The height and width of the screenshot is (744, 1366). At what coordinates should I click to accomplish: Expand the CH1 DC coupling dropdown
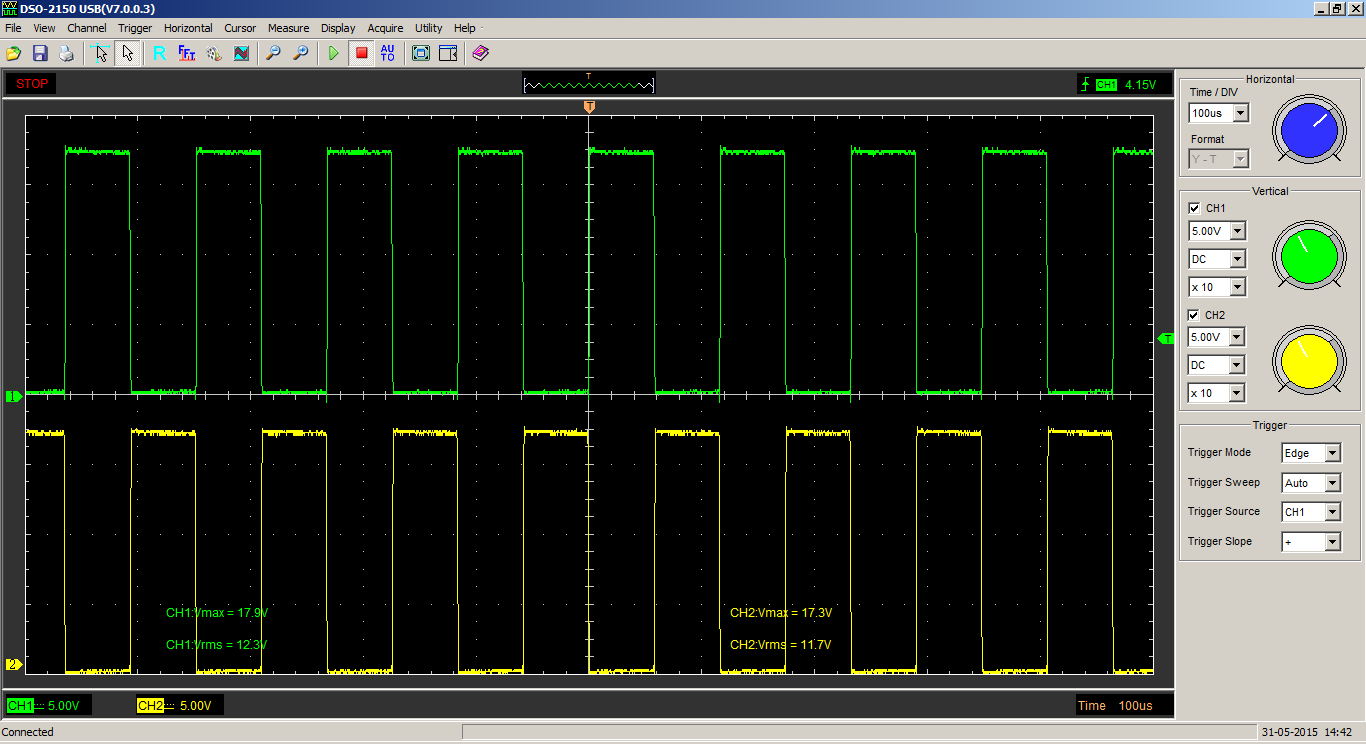[x=1237, y=259]
